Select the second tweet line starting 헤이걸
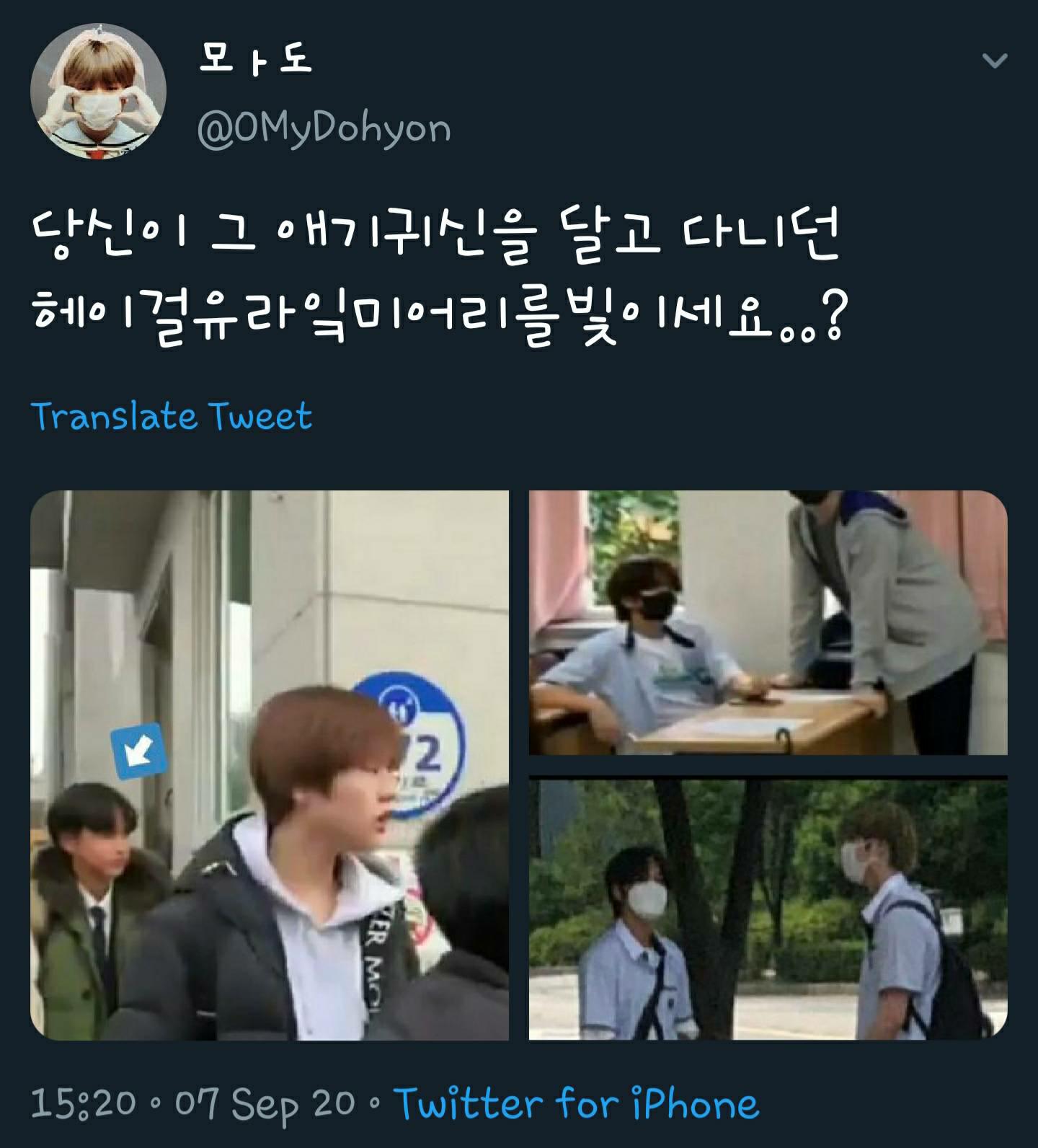 tap(438, 315)
